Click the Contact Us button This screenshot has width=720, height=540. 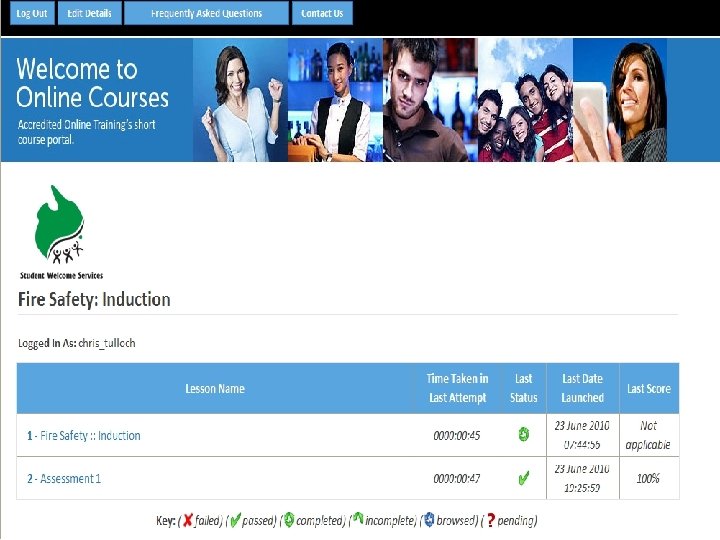coord(322,13)
